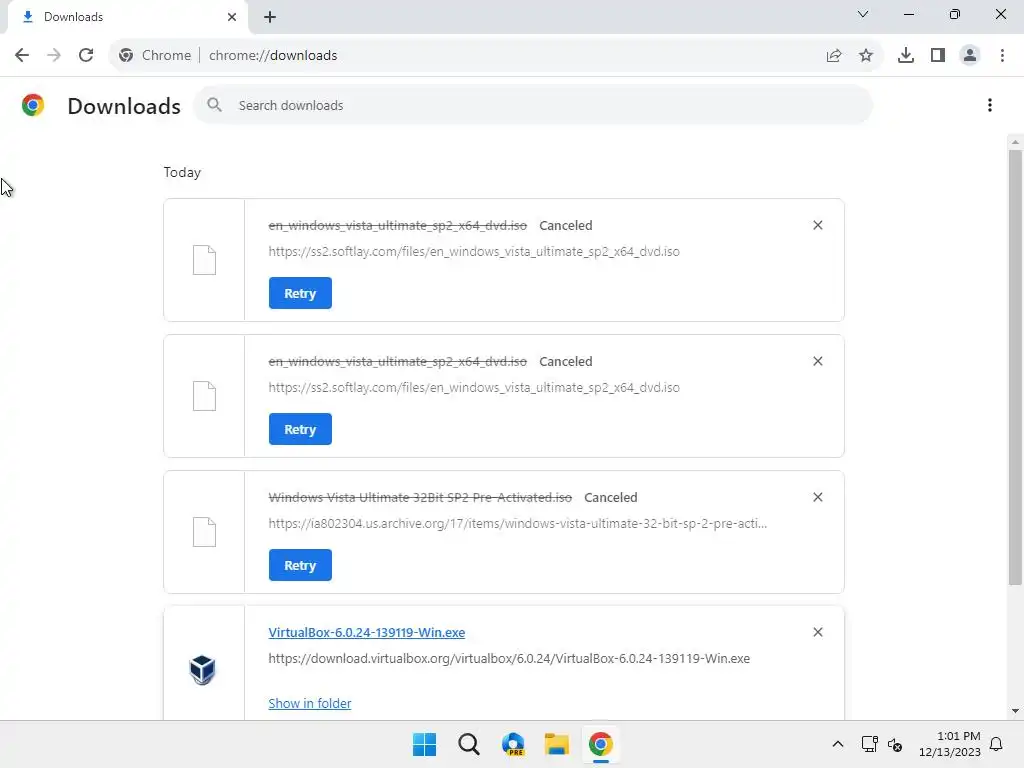Launch Edge PRE from taskbar
1024x768 pixels.
tap(513, 744)
